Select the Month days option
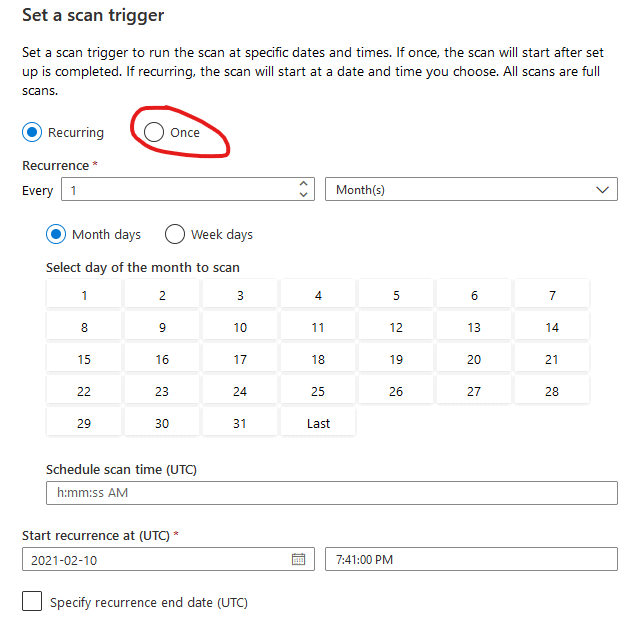634x622 pixels. pyautogui.click(x=57, y=235)
